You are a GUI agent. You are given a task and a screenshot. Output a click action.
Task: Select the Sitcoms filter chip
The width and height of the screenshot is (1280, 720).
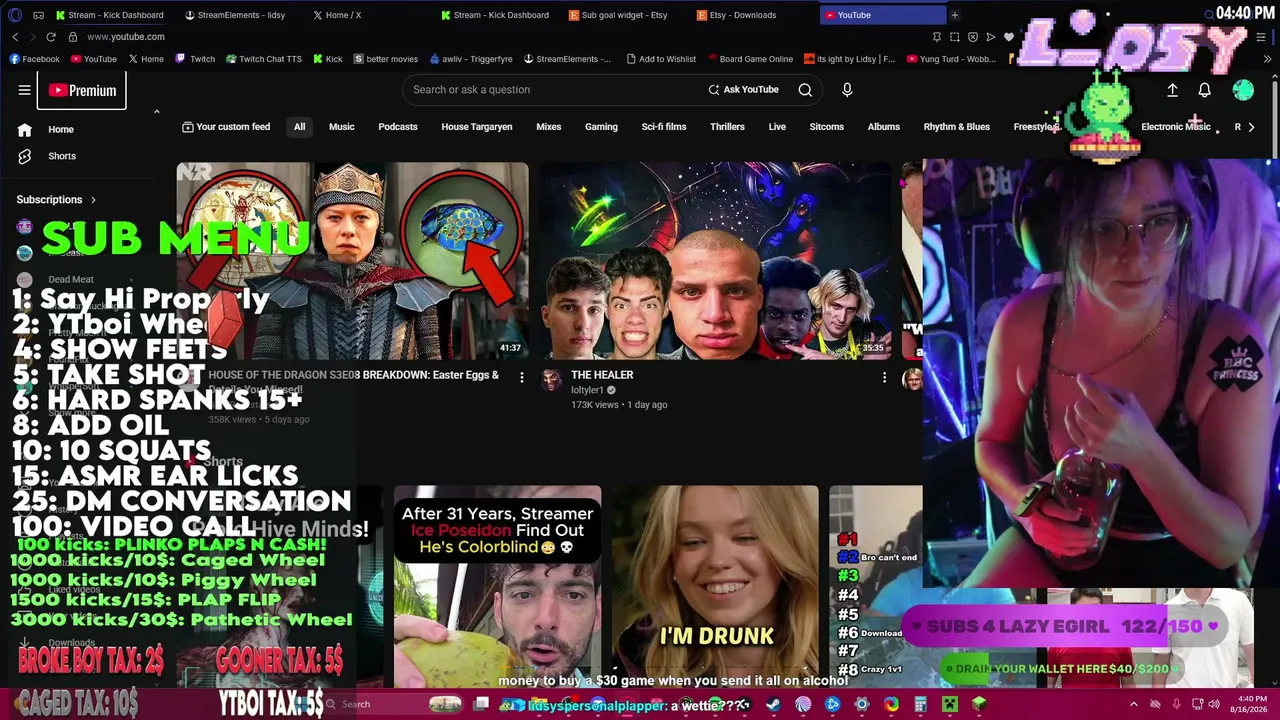pos(827,127)
